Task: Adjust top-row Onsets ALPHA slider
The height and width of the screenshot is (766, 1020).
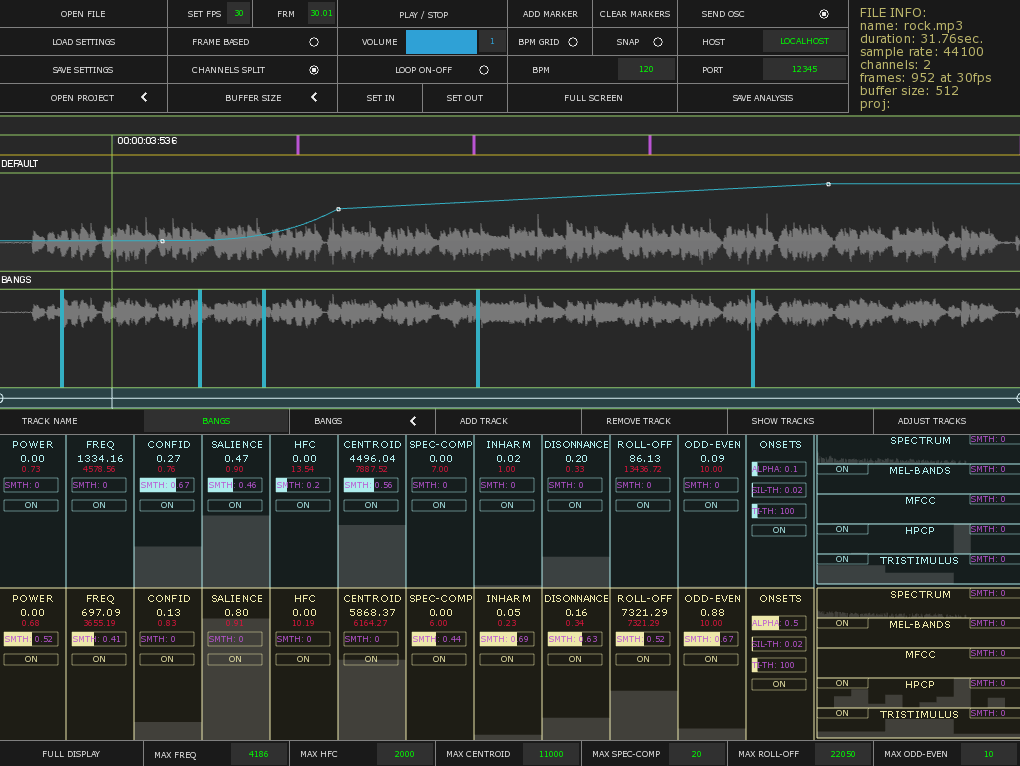Action: (779, 469)
